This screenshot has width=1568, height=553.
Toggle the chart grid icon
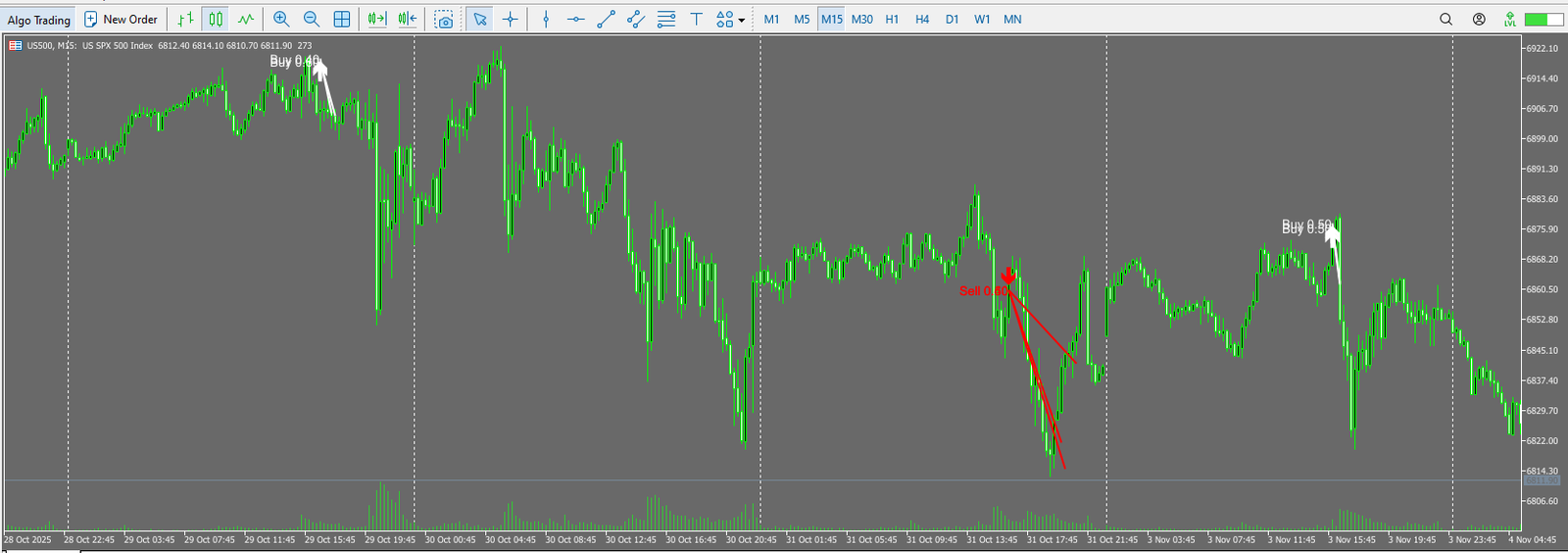click(x=342, y=20)
